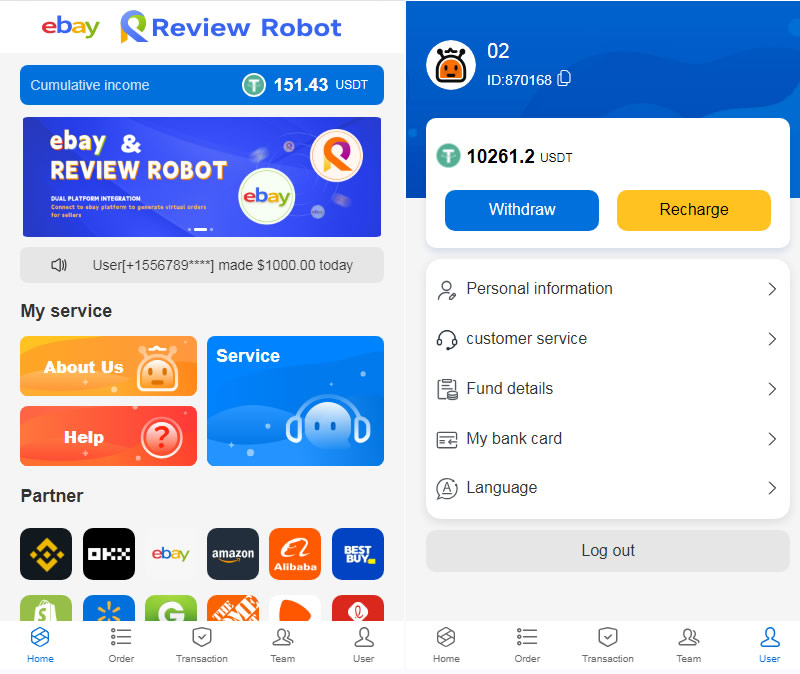800x674 pixels.
Task: Click the active banner carousel indicator
Action: pos(201,230)
